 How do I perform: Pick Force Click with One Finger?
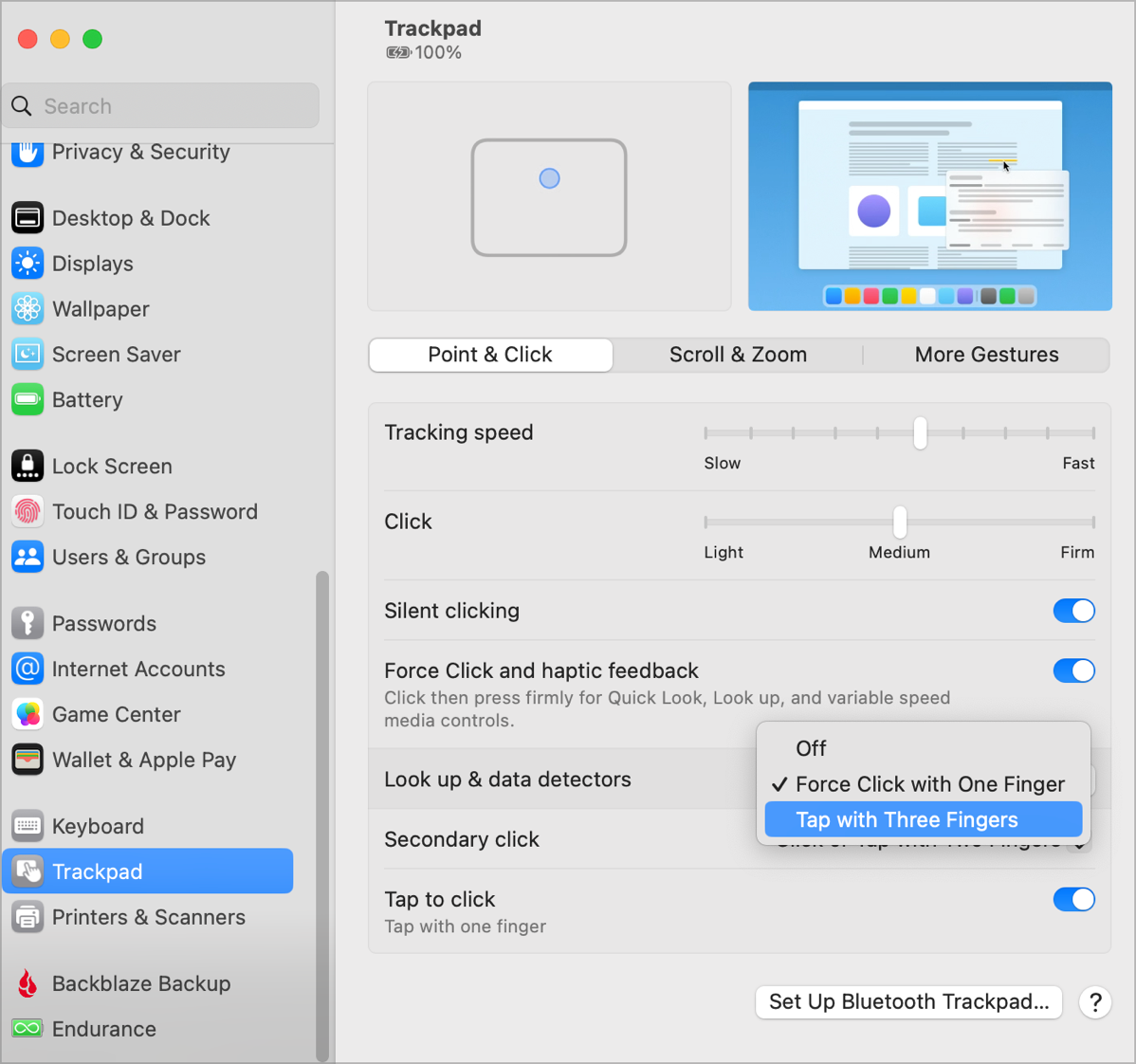tap(929, 784)
